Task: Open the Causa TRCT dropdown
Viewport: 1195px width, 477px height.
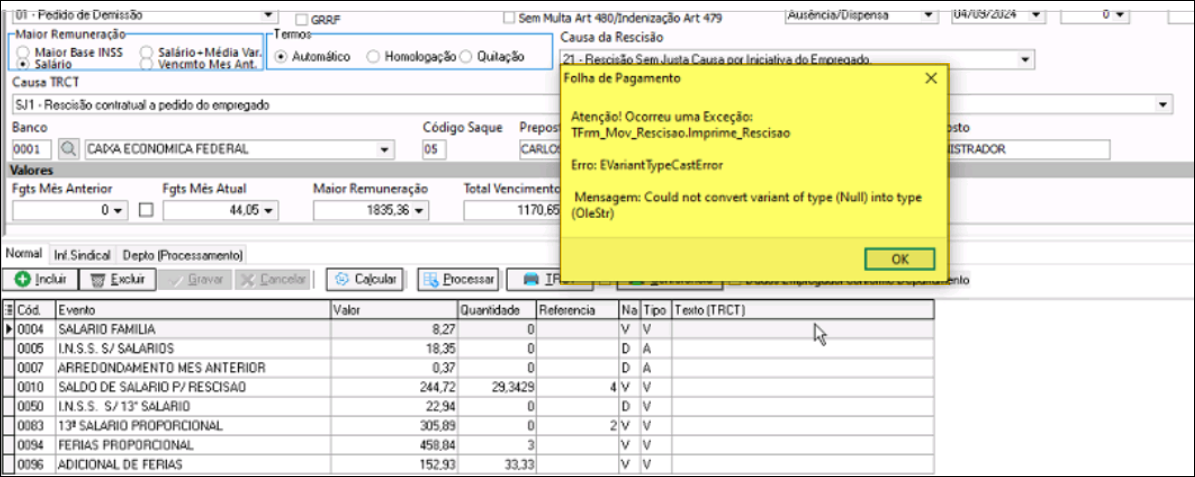Action: pyautogui.click(x=1164, y=104)
